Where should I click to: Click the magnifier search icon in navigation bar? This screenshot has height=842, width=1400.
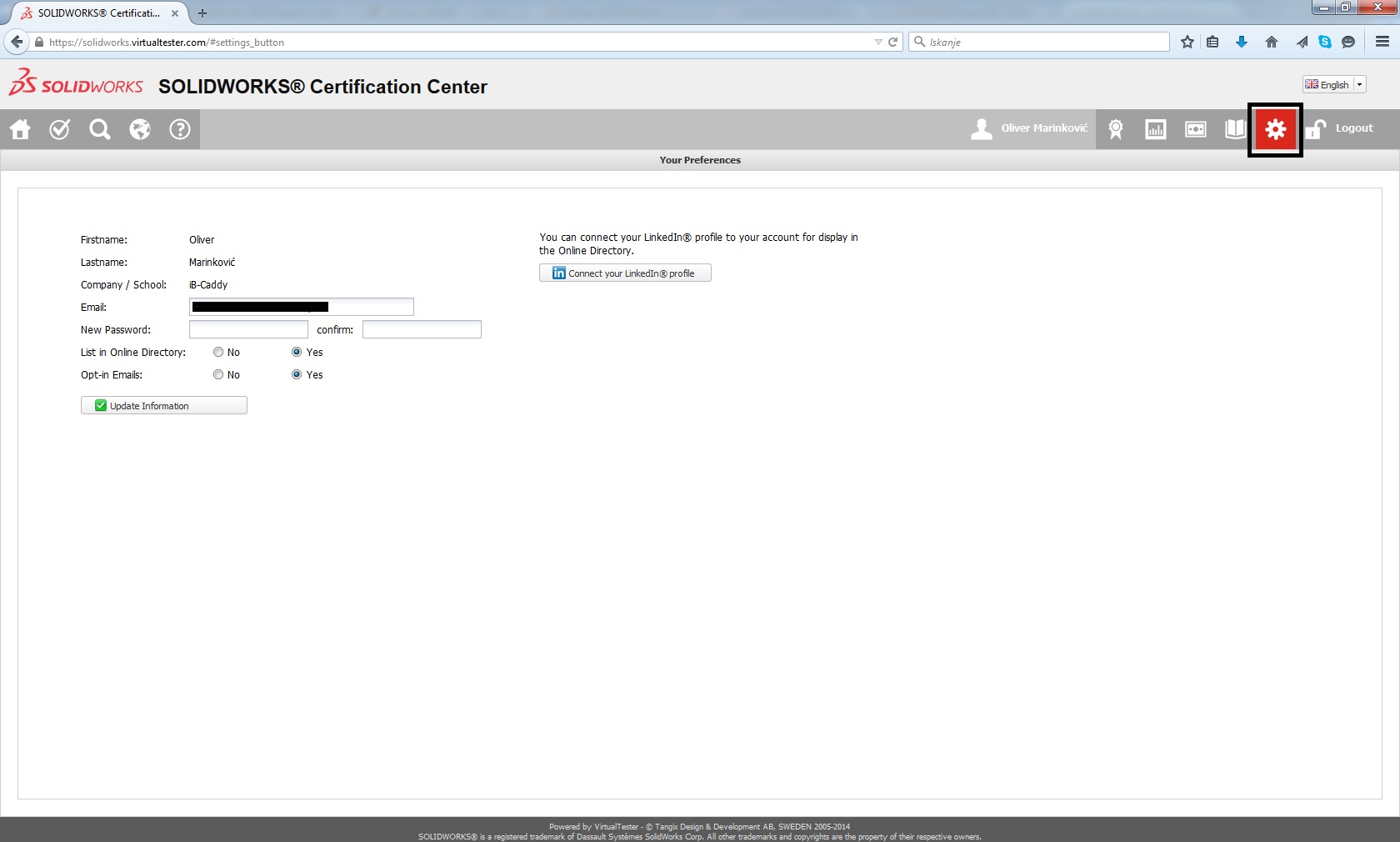[x=100, y=129]
